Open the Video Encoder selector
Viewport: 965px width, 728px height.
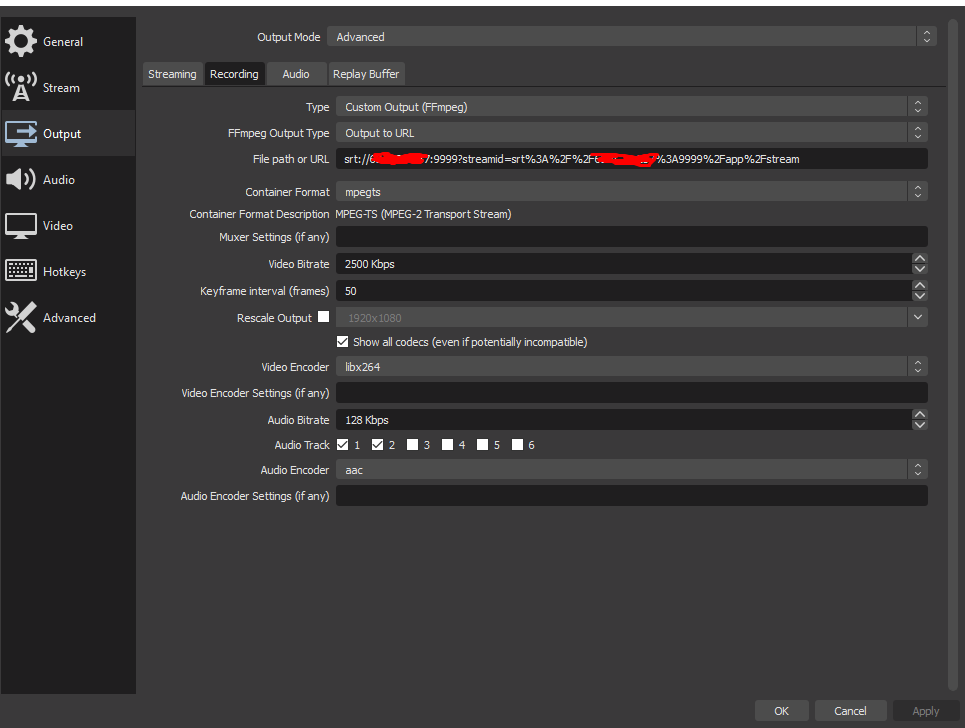click(918, 366)
